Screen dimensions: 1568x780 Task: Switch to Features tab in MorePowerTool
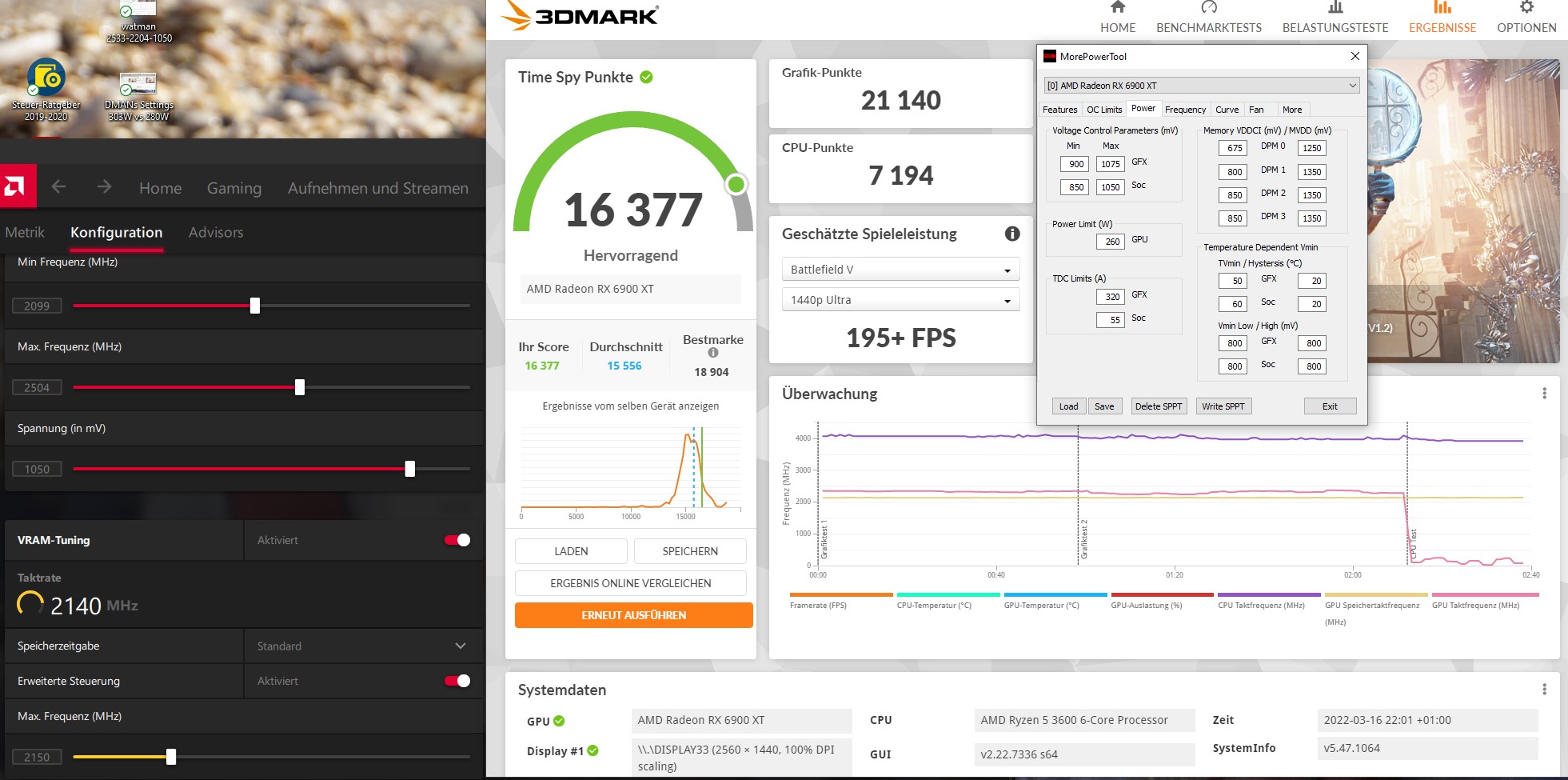(1059, 110)
